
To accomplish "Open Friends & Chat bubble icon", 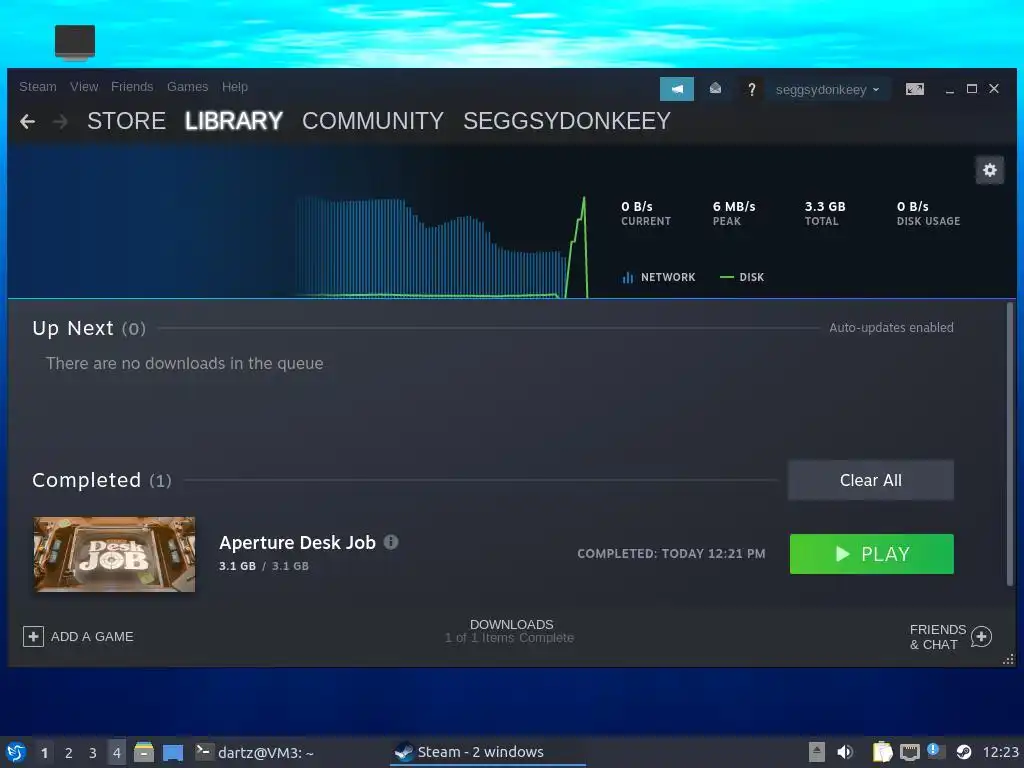I will (x=981, y=636).
